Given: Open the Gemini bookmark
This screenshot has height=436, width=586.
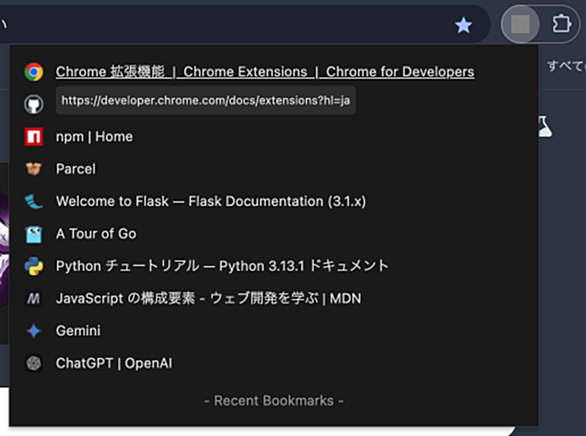Looking at the screenshot, I should click(x=78, y=331).
